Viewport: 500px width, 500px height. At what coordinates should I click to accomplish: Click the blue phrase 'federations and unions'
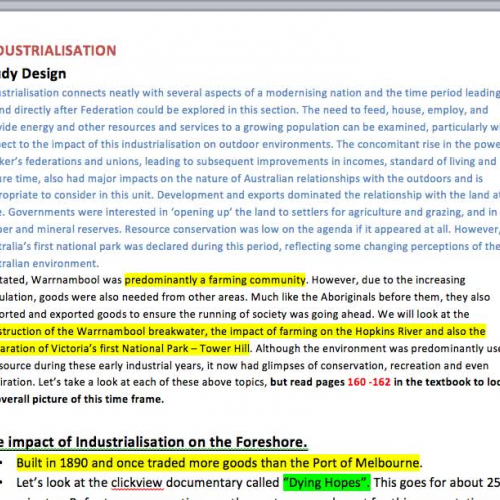pos(83,161)
